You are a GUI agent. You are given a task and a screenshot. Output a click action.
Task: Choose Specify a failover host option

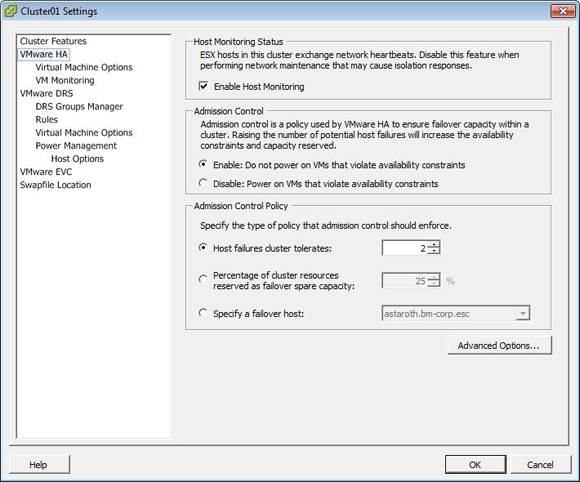pos(203,313)
